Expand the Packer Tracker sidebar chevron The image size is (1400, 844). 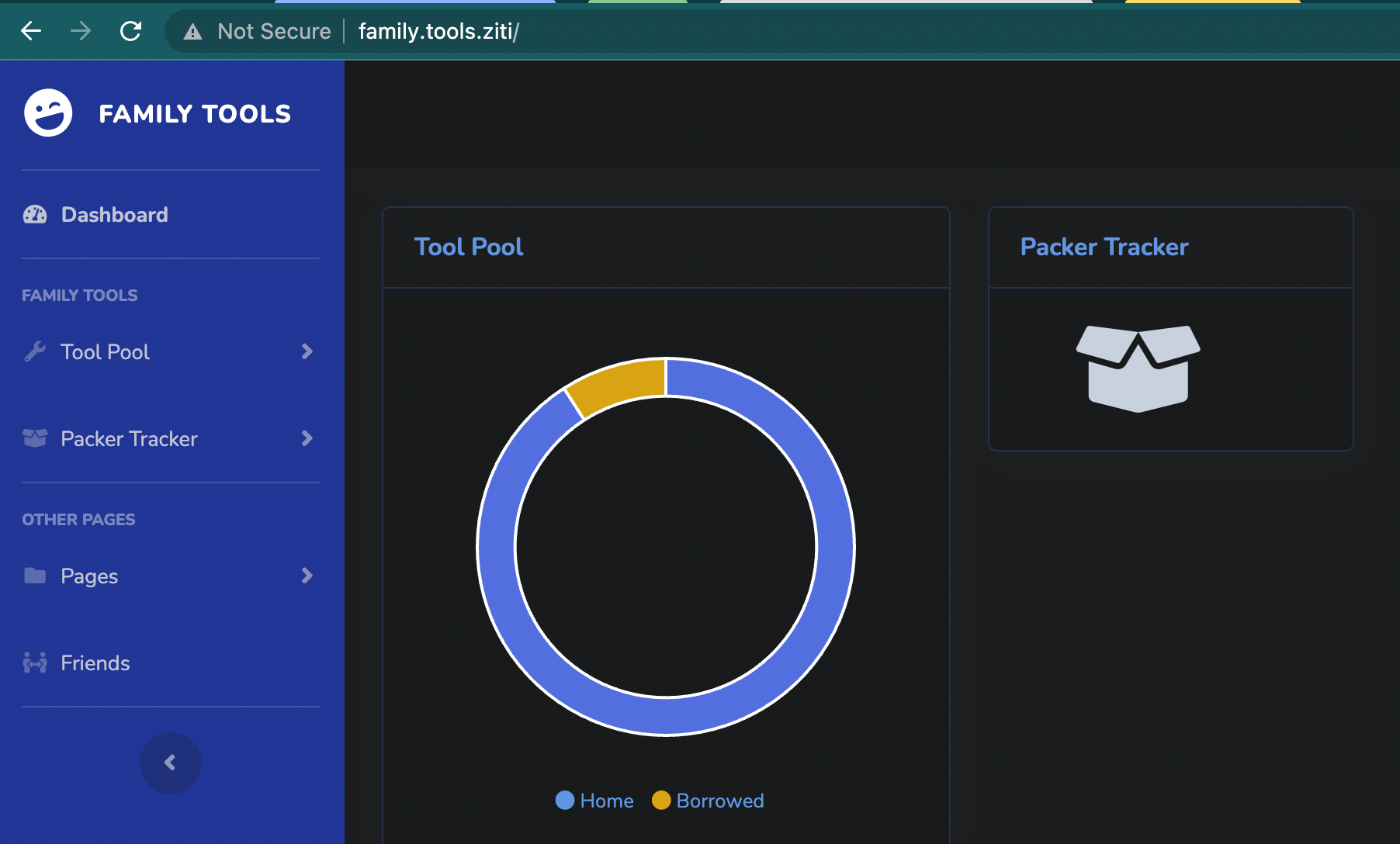[x=307, y=438]
